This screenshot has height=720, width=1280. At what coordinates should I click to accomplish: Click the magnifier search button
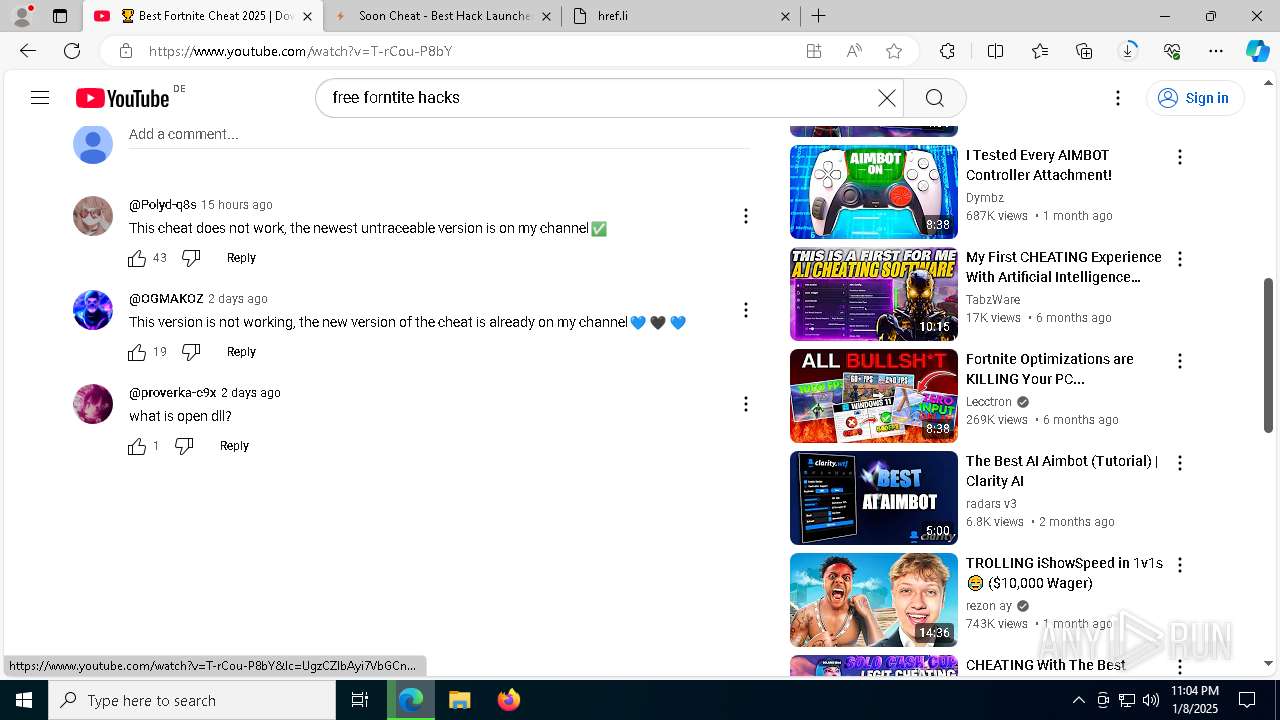pos(935,97)
